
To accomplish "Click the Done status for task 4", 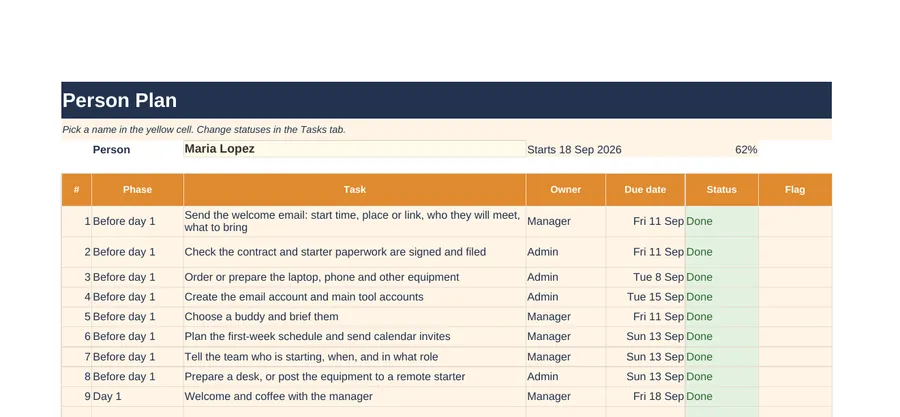I will [721, 297].
